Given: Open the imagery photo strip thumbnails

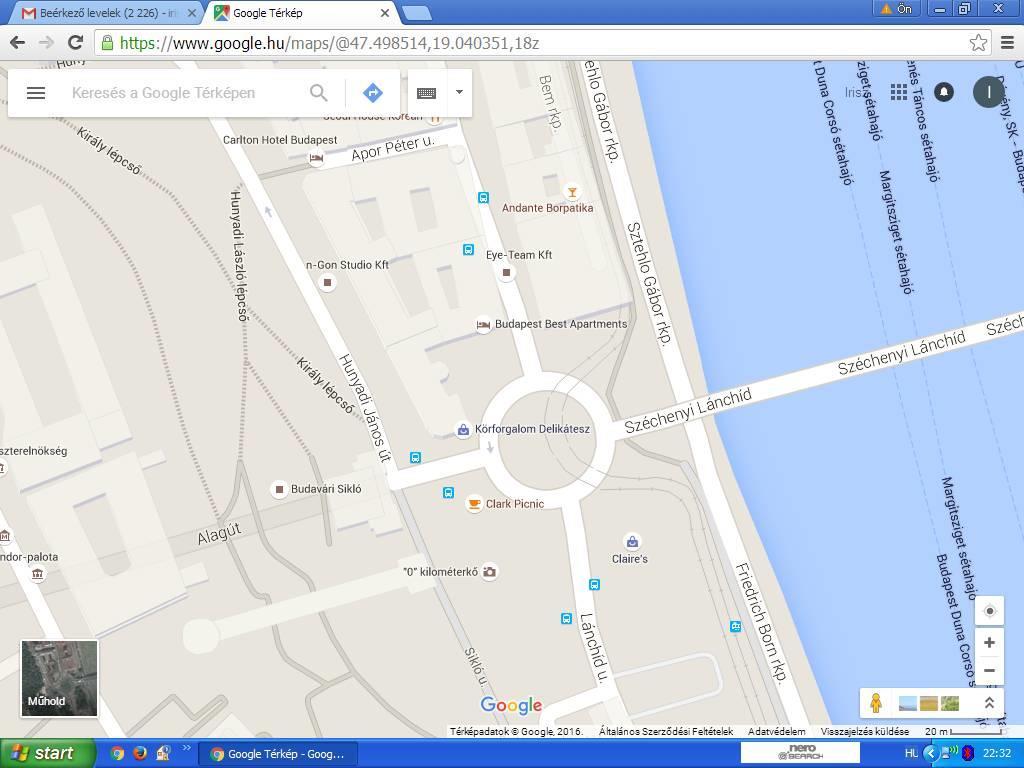Looking at the screenshot, I should coord(929,703).
